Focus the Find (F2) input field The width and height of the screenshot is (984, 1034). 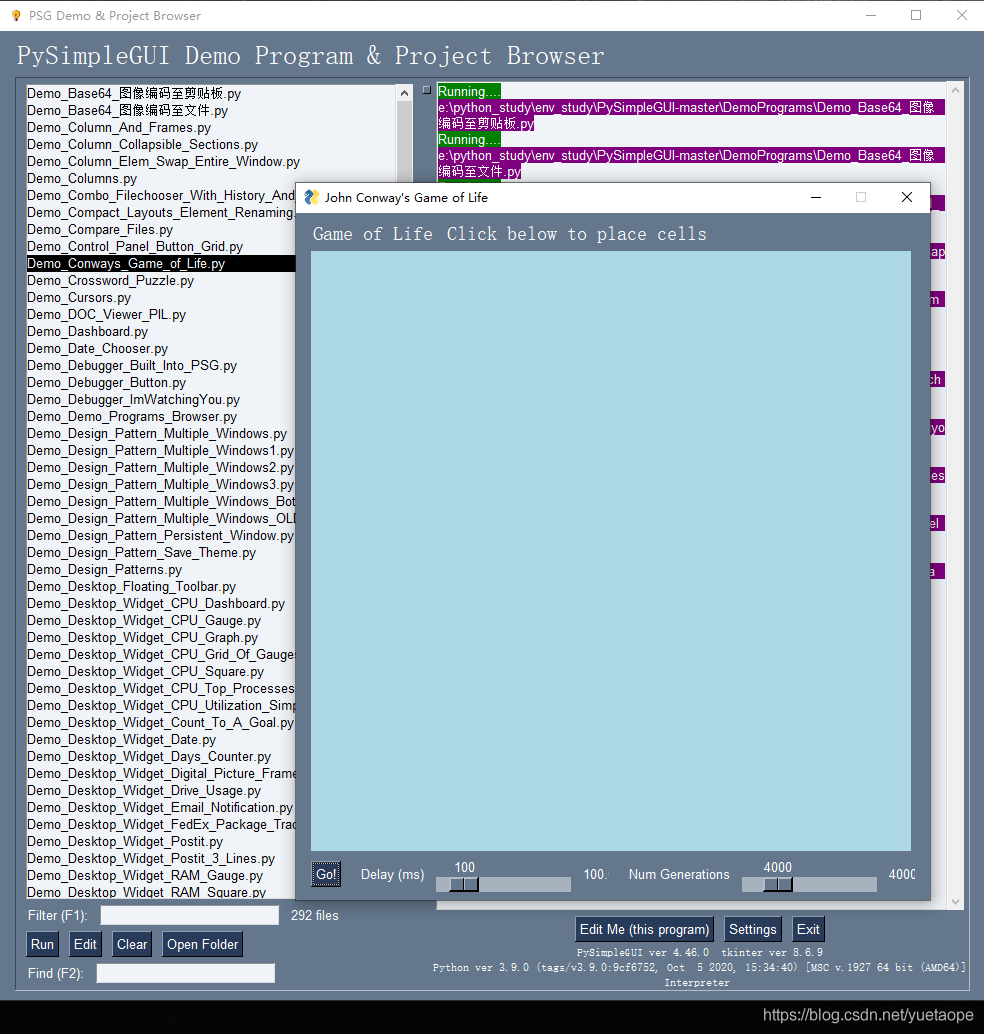[185, 973]
